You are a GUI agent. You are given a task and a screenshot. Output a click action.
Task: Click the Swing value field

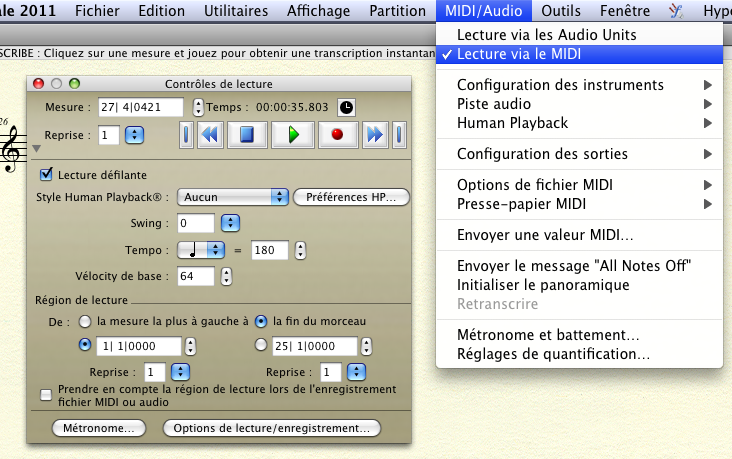pos(196,223)
